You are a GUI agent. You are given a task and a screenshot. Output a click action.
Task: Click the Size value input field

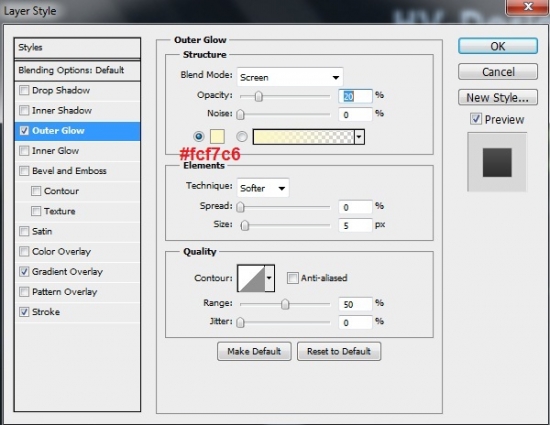tap(355, 225)
